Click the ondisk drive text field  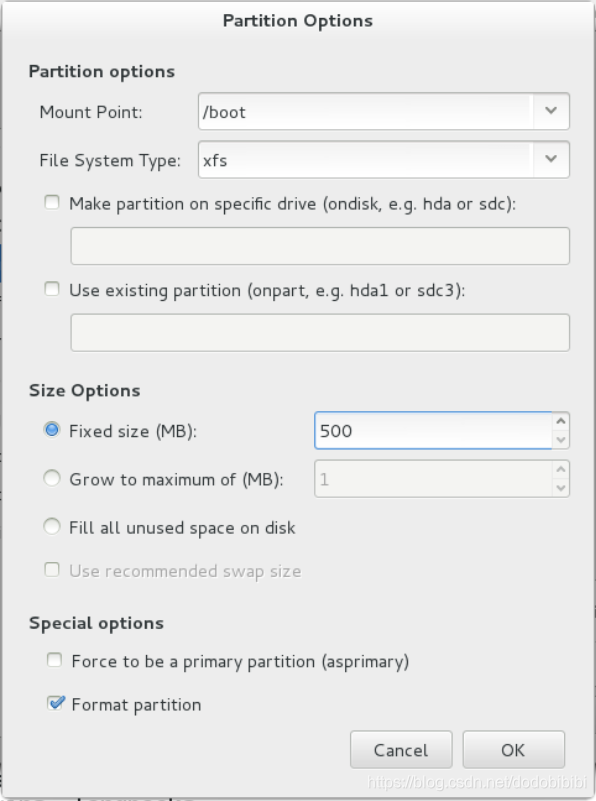point(320,246)
